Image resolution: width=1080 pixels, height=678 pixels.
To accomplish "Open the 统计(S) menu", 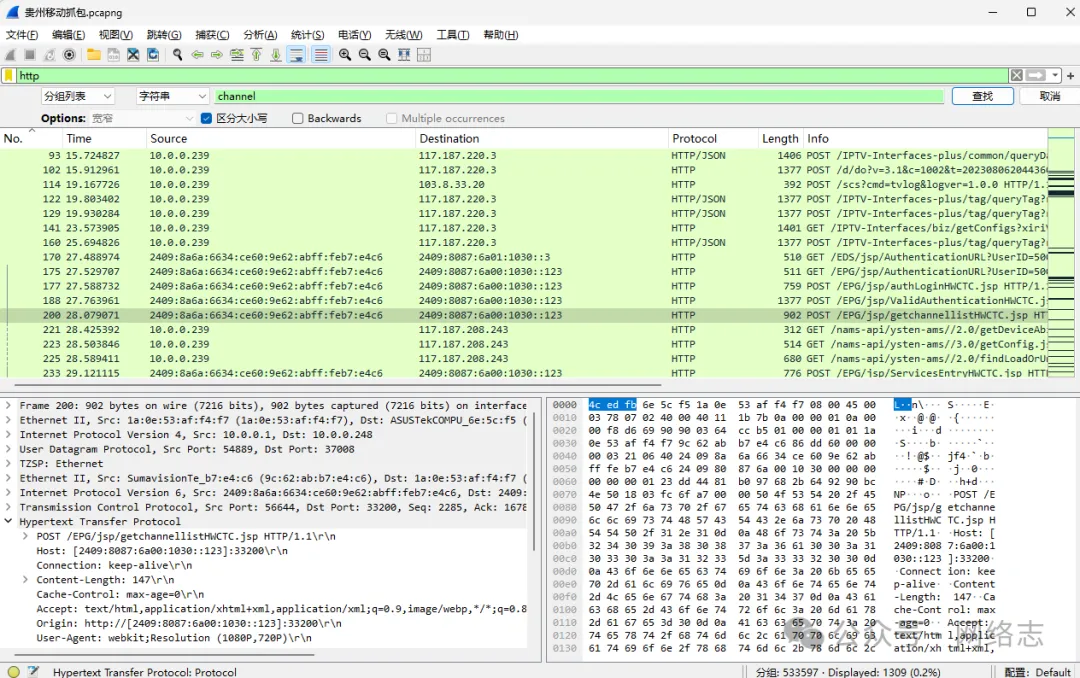I will click(x=307, y=35).
